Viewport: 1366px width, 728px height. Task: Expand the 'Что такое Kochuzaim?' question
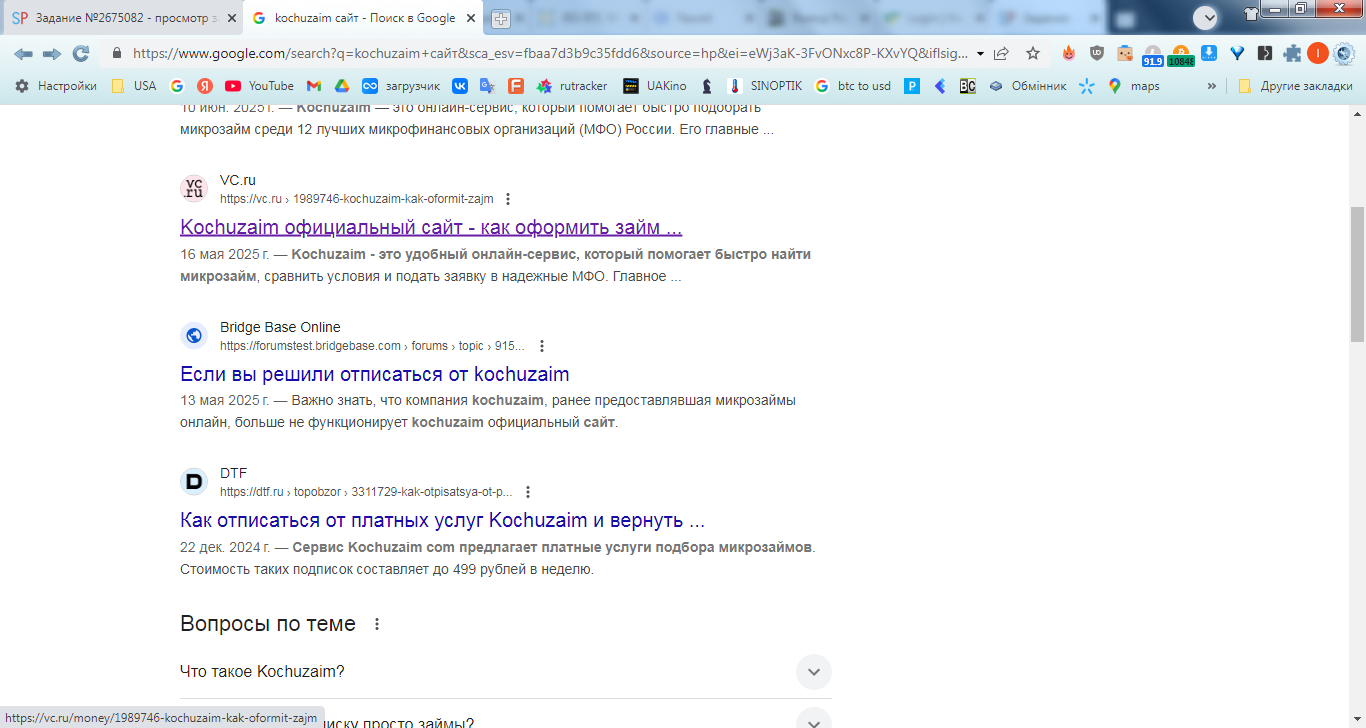814,672
